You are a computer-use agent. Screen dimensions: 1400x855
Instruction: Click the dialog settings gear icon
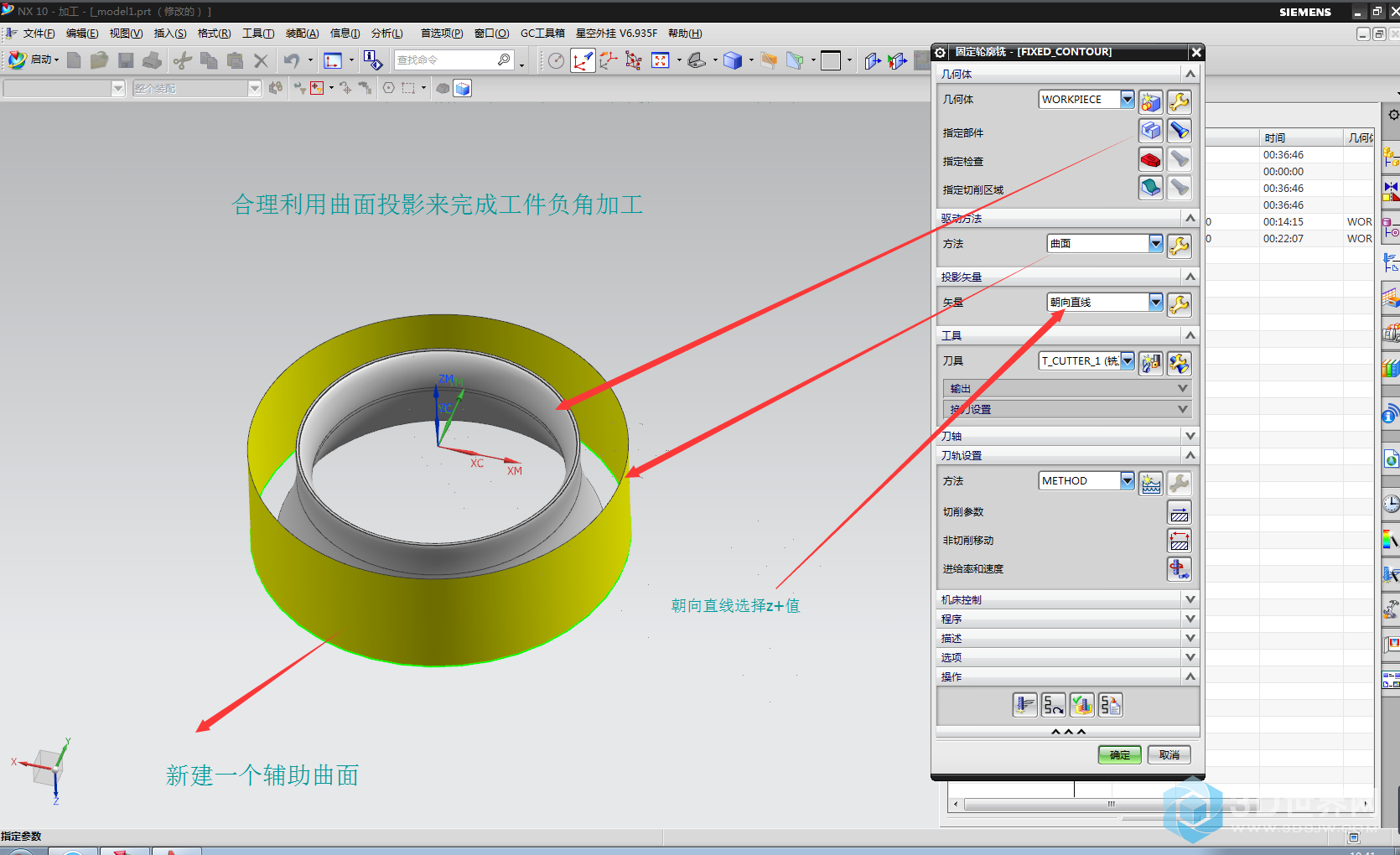[941, 52]
